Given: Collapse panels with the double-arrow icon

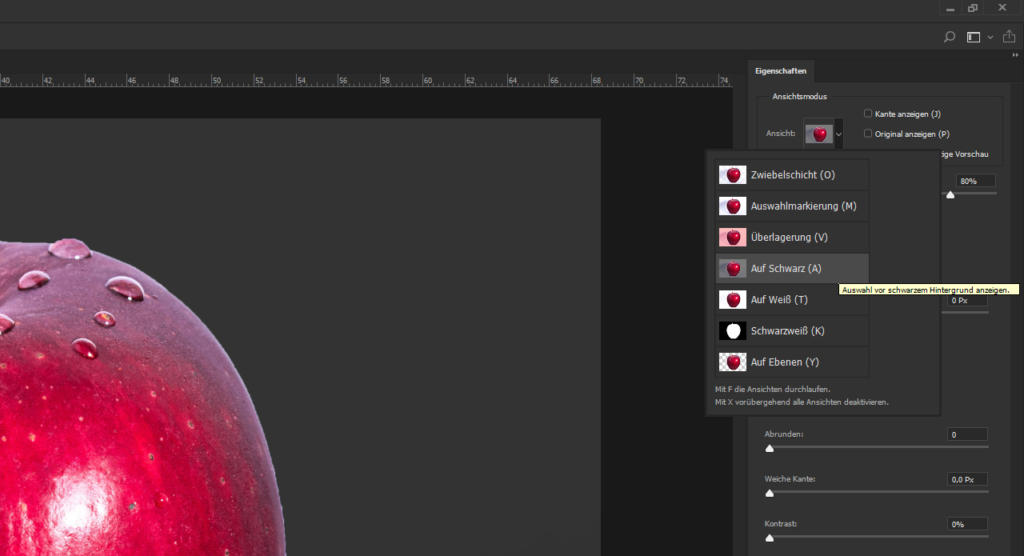Looking at the screenshot, I should [x=1015, y=56].
